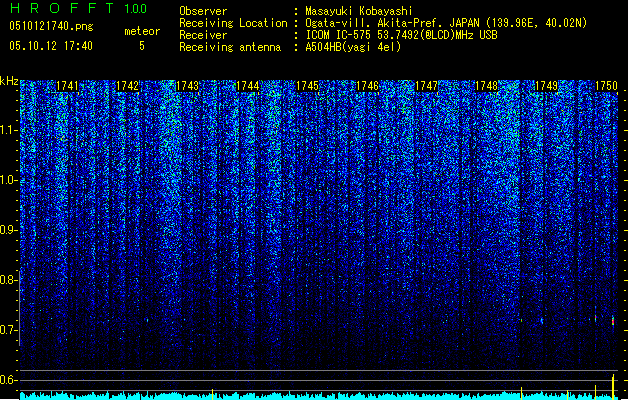Select antenna value A504HB(yagi 4el)
The image size is (629, 400).
coord(353,47)
